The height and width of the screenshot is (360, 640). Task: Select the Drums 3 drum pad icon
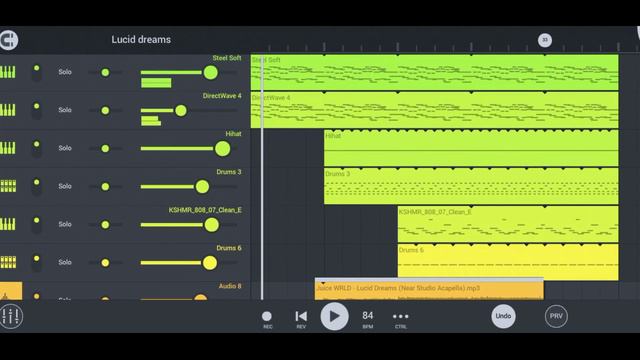click(8, 186)
